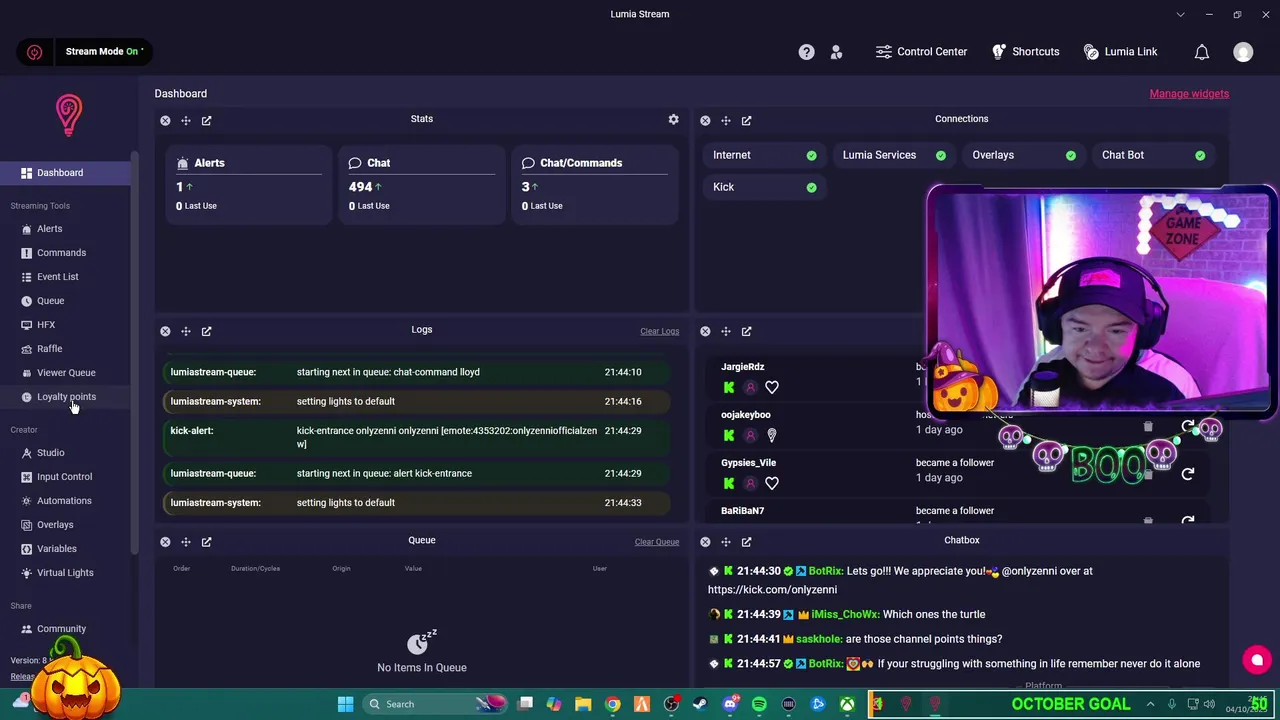Open Virtual Lights page
Screen dimensions: 1280x720
click(x=65, y=573)
